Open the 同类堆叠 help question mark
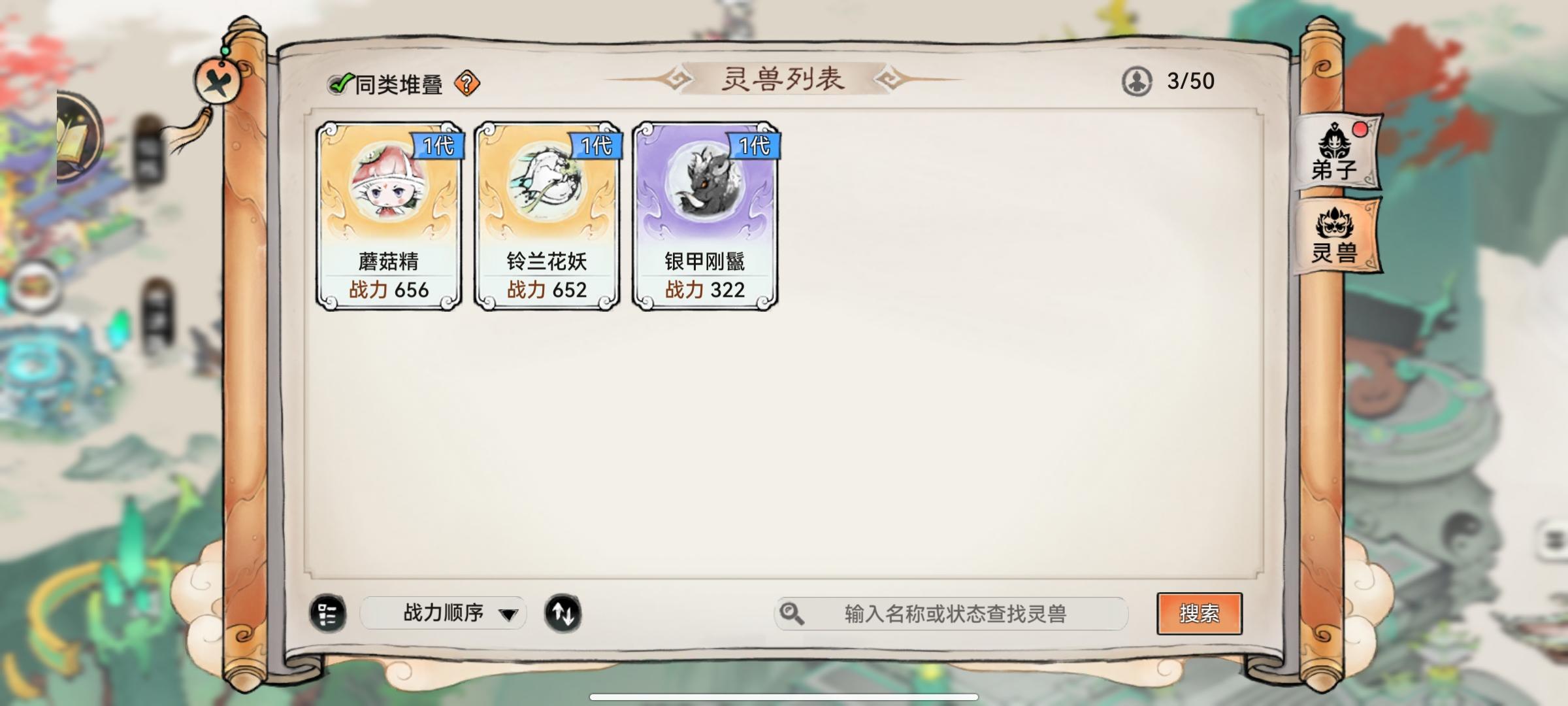Viewport: 1568px width, 706px height. point(467,84)
